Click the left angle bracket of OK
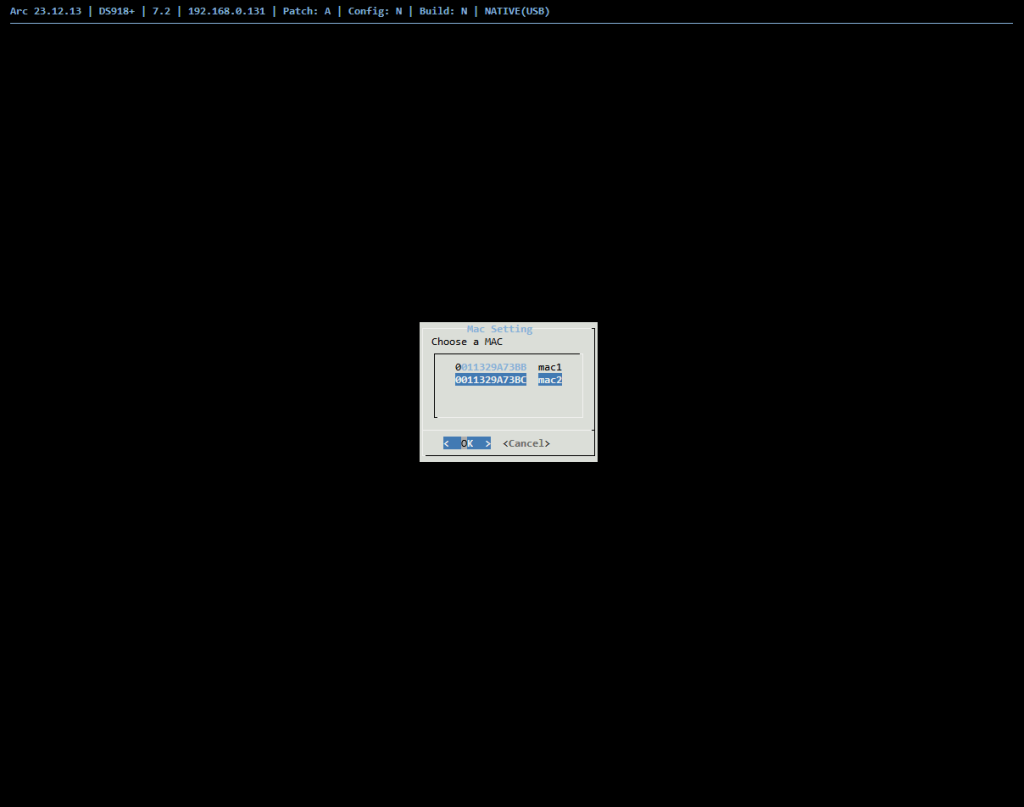 [x=447, y=443]
